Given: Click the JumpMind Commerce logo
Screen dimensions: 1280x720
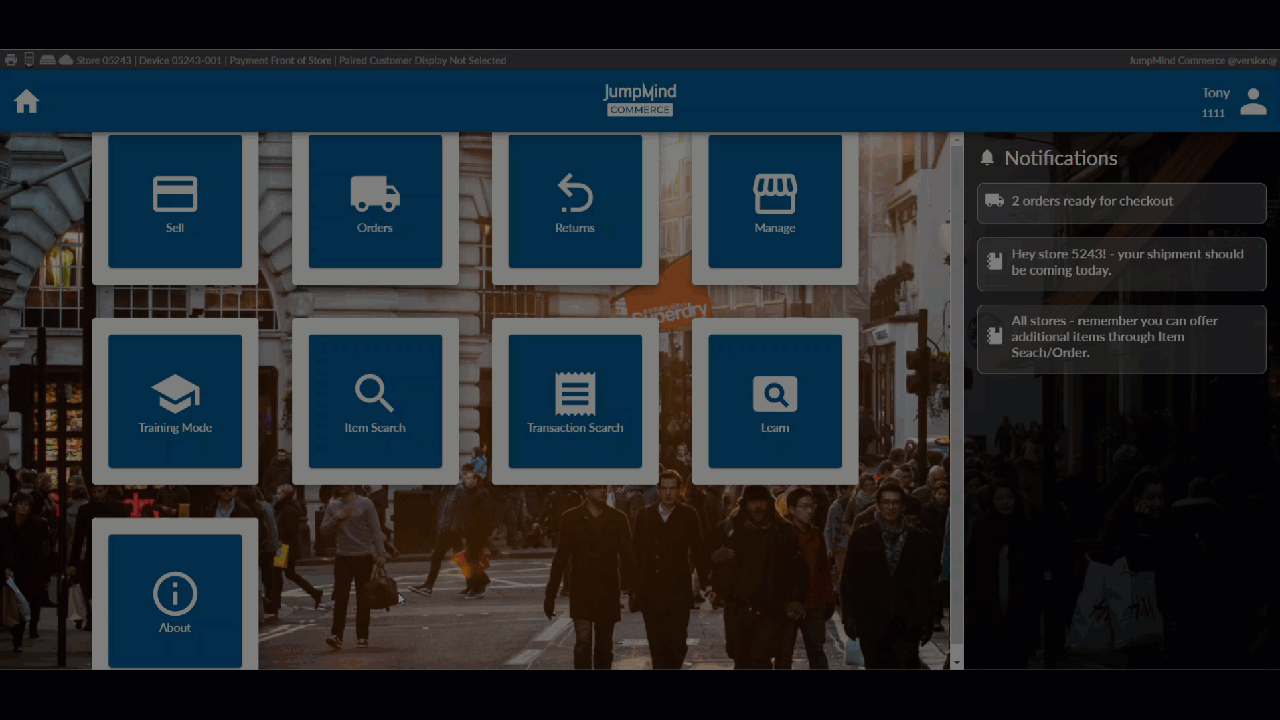Looking at the screenshot, I should coord(640,100).
